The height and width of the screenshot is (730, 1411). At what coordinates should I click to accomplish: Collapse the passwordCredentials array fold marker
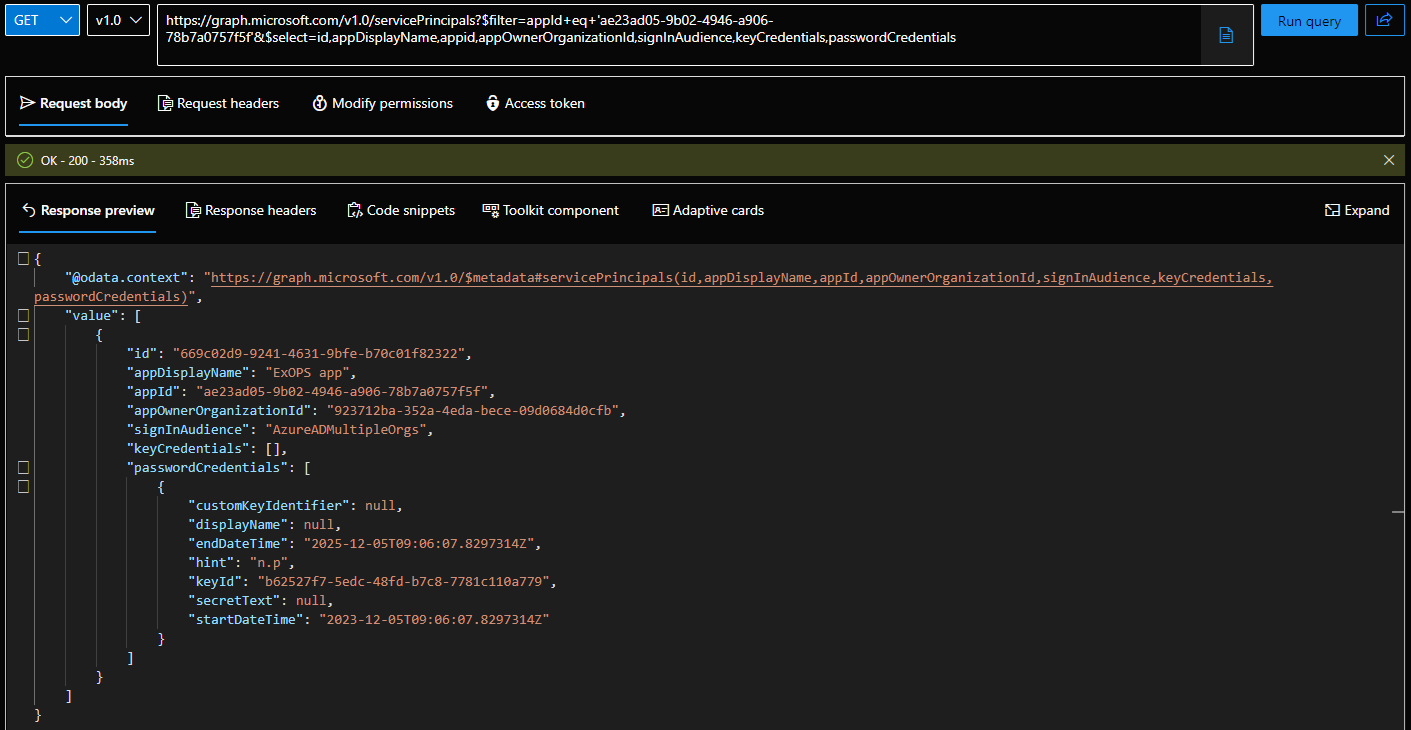click(23, 468)
